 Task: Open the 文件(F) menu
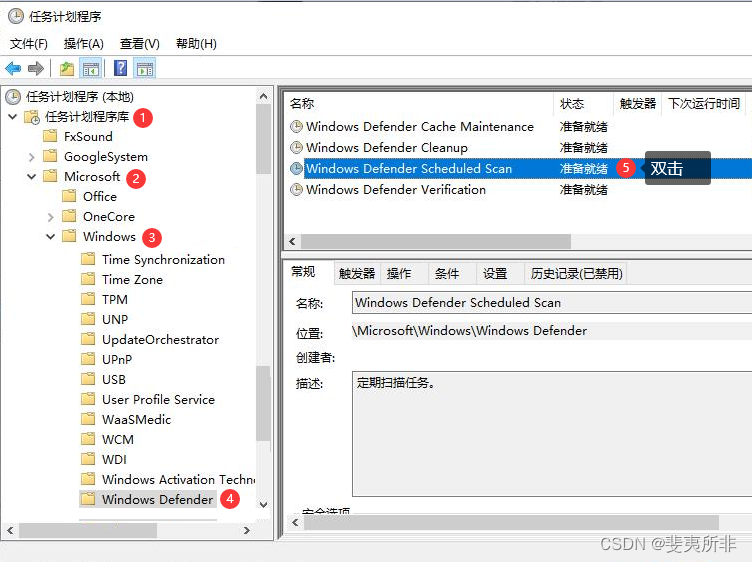click(29, 44)
